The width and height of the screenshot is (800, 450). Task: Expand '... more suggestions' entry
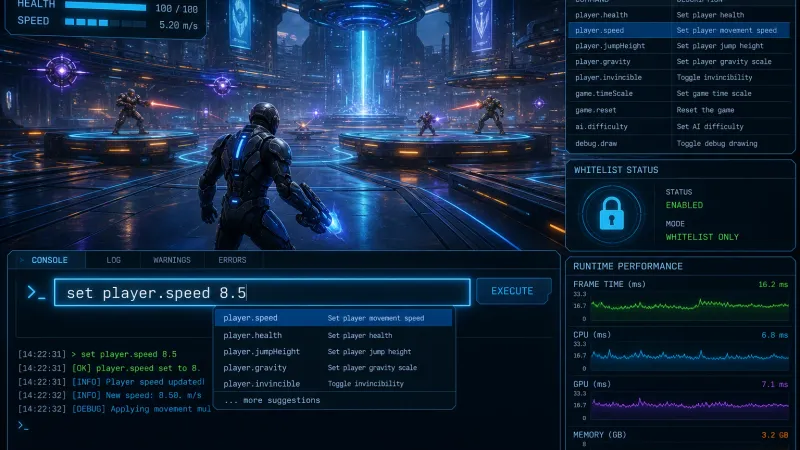272,400
